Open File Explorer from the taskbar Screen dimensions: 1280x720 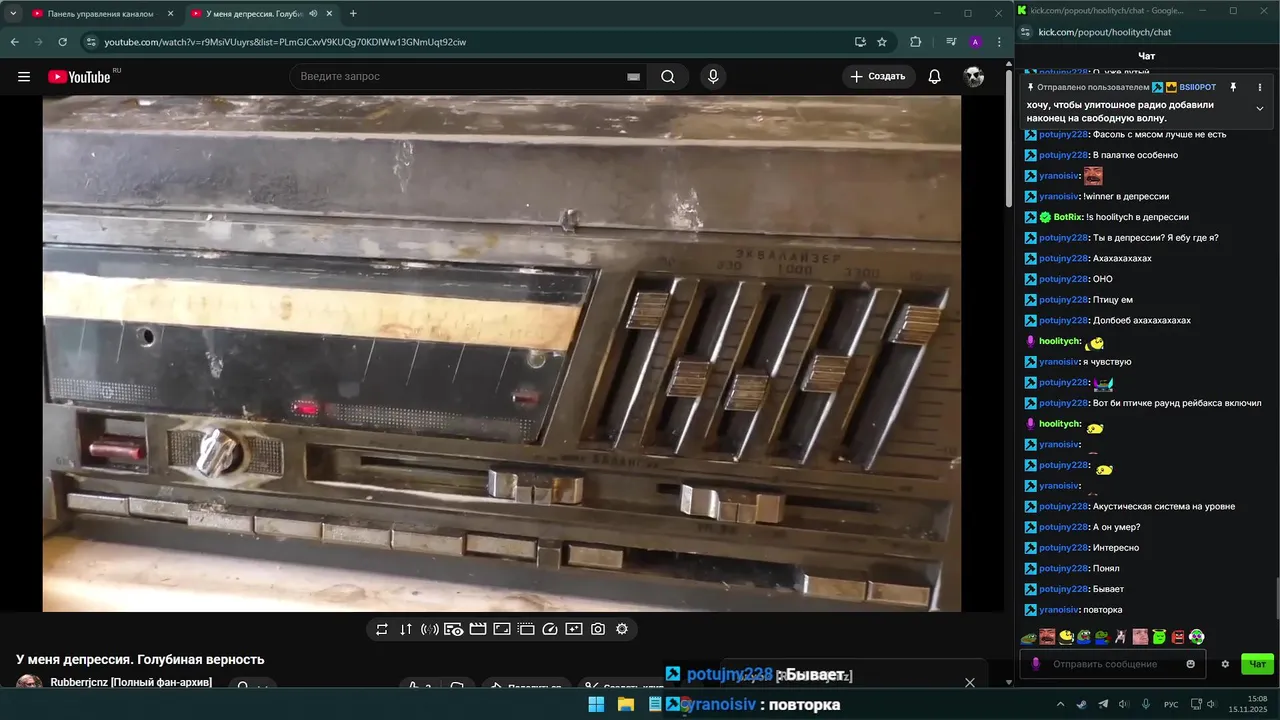pos(626,705)
